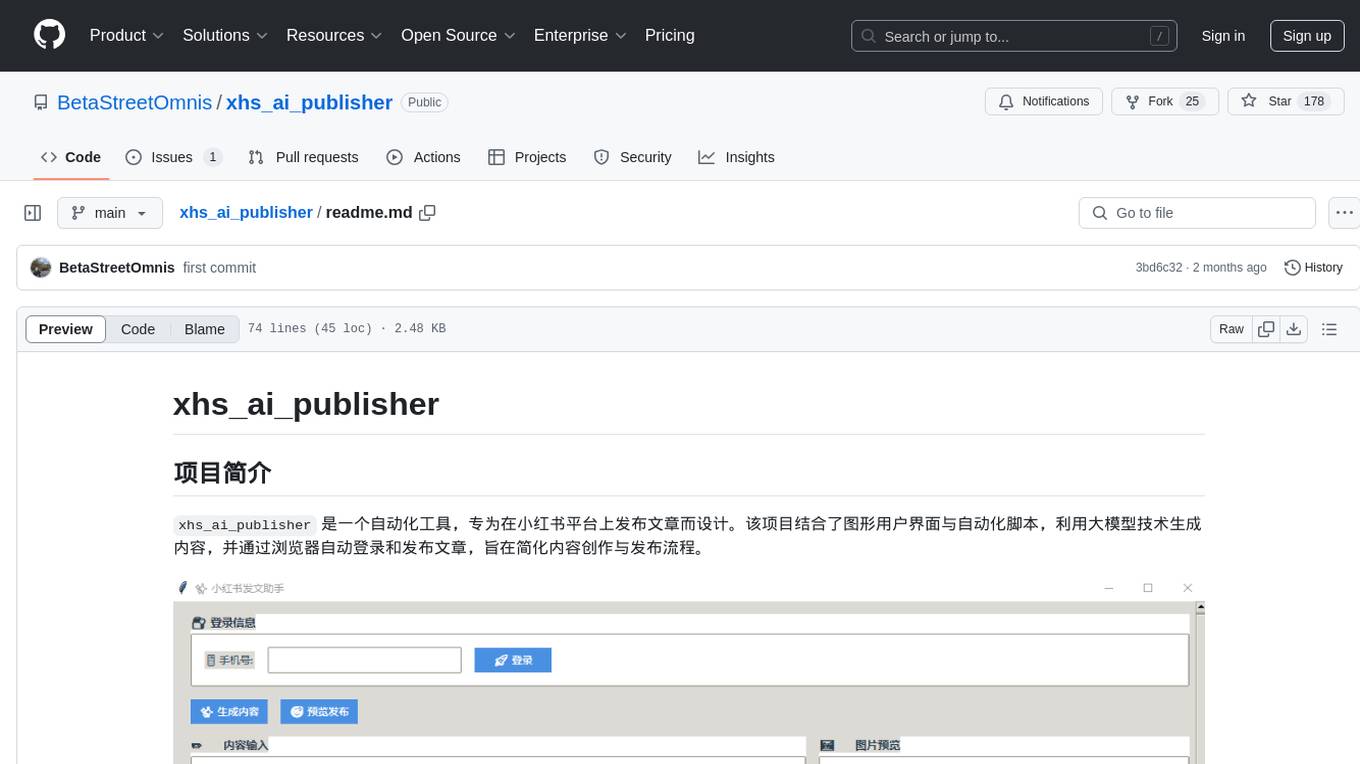This screenshot has width=1360, height=764.
Task: Fork this repository
Action: pos(1165,101)
